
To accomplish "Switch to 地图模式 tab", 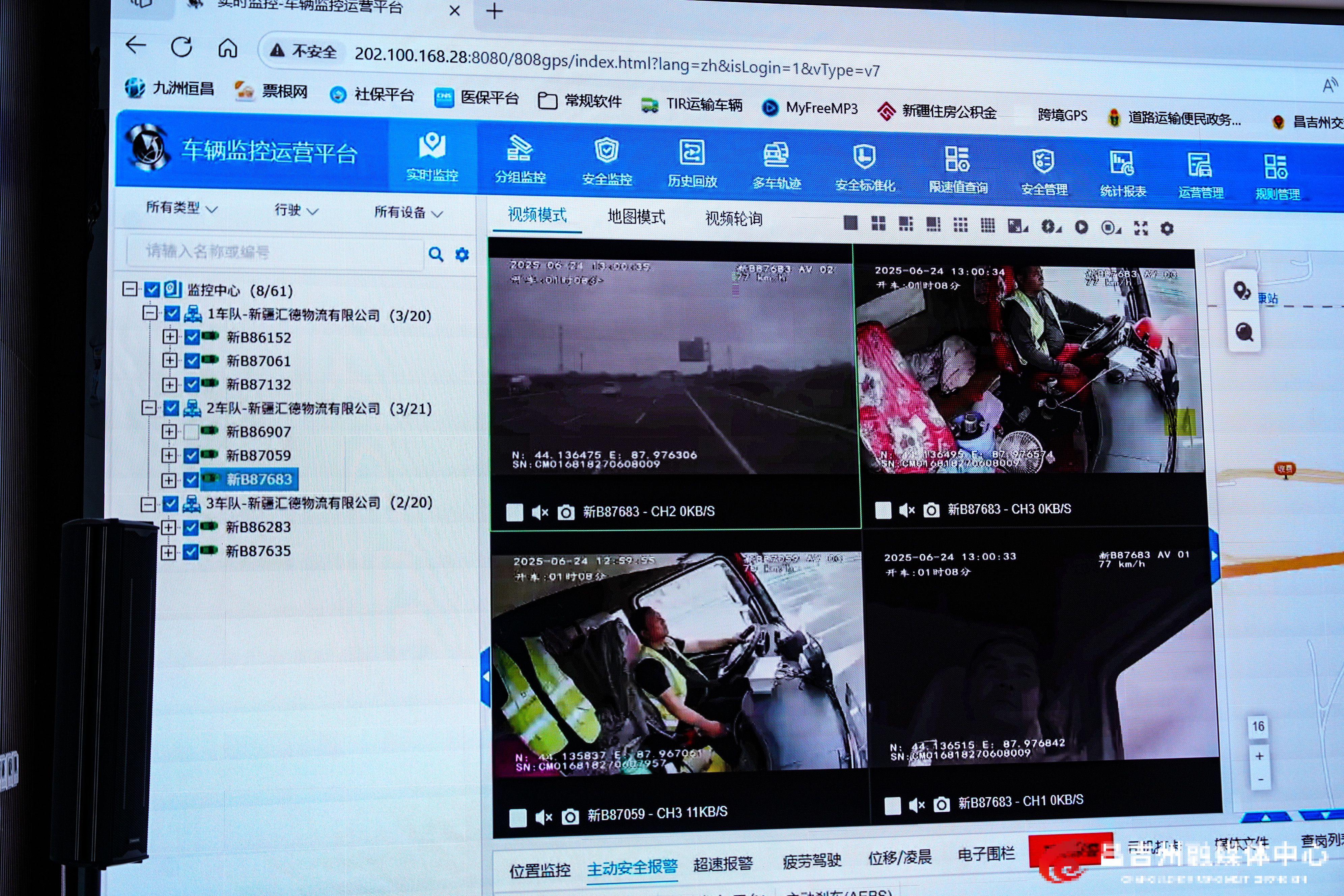I will (636, 217).
